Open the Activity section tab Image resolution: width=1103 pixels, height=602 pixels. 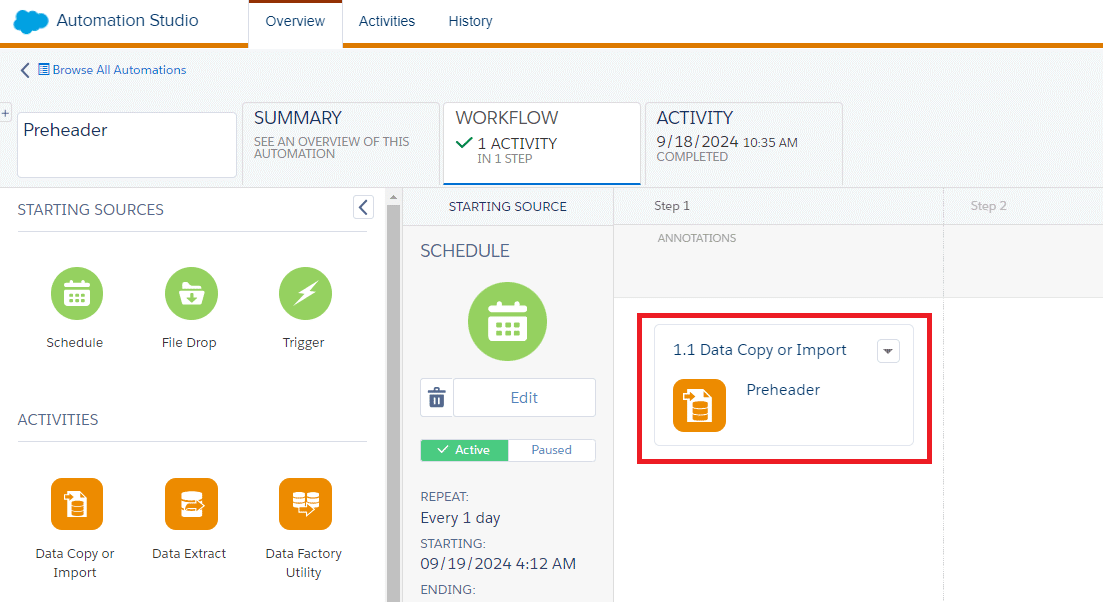pyautogui.click(x=744, y=143)
